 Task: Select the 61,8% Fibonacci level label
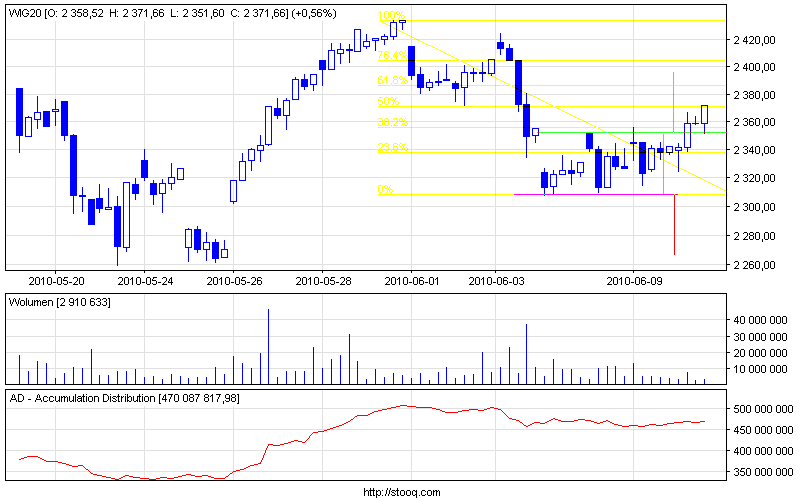tap(392, 80)
